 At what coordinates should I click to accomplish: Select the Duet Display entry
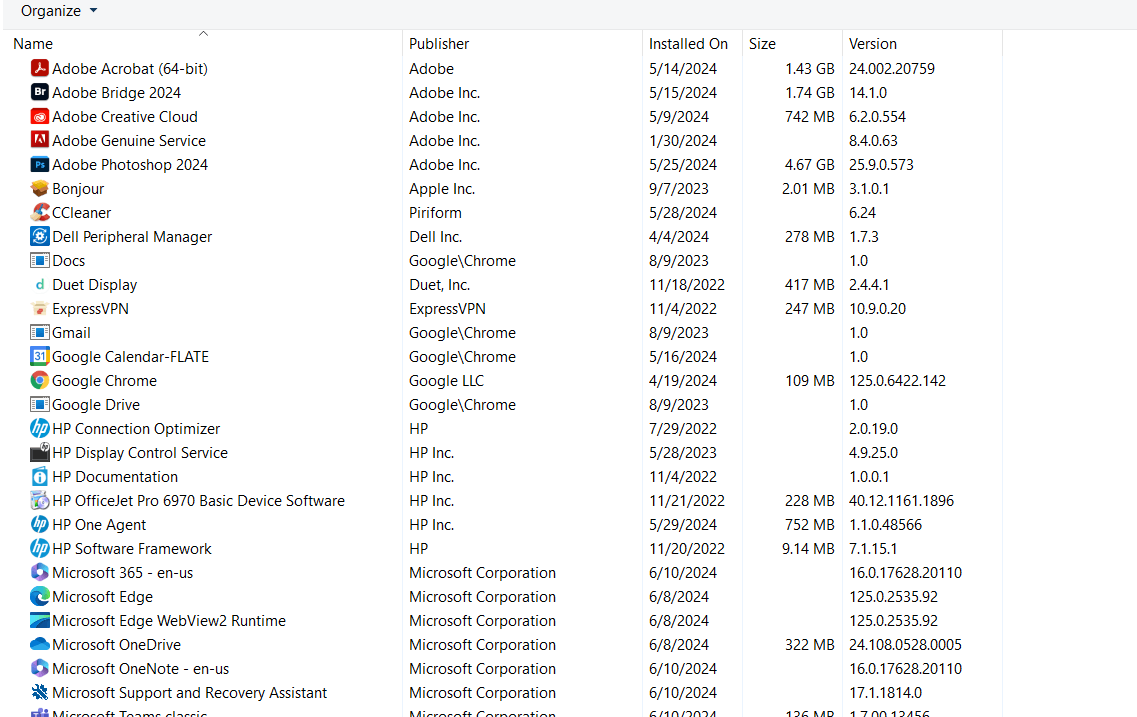coord(95,284)
